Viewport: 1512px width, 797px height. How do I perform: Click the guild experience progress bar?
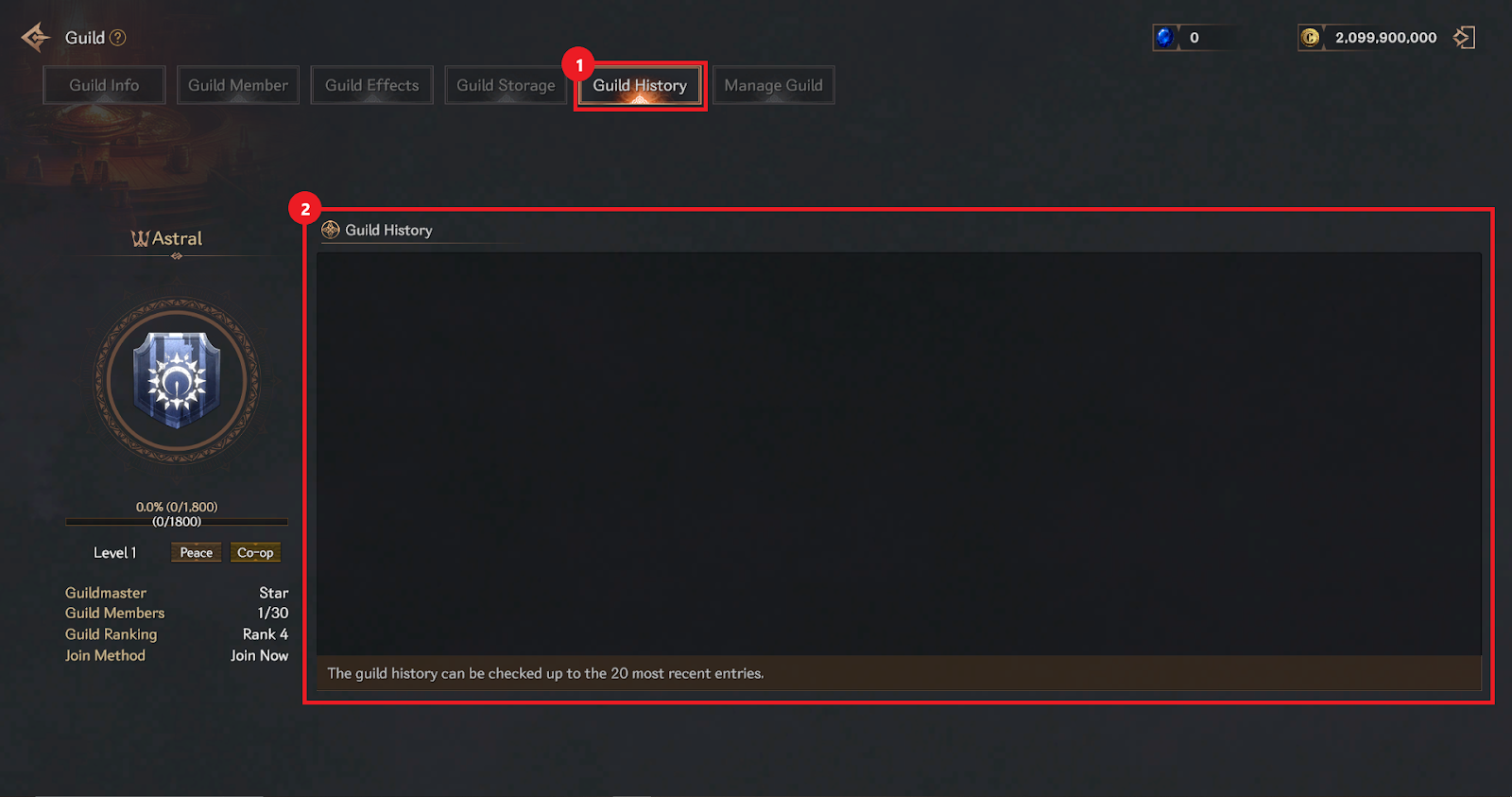177,521
